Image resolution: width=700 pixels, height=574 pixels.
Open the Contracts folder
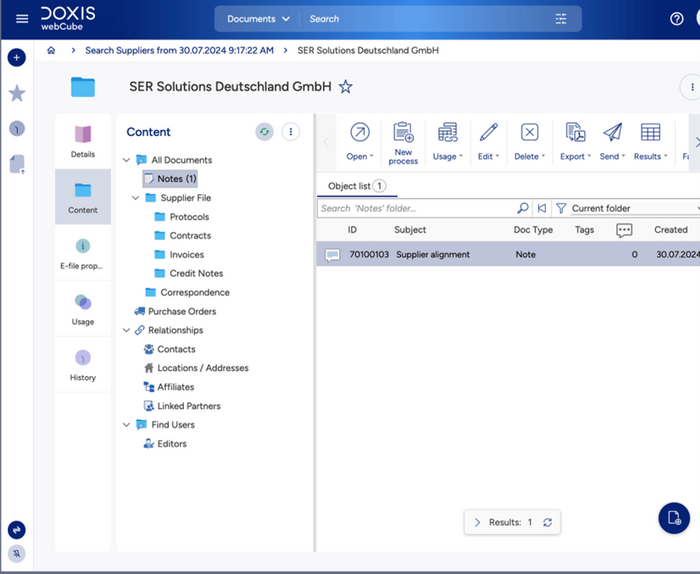click(x=183, y=236)
